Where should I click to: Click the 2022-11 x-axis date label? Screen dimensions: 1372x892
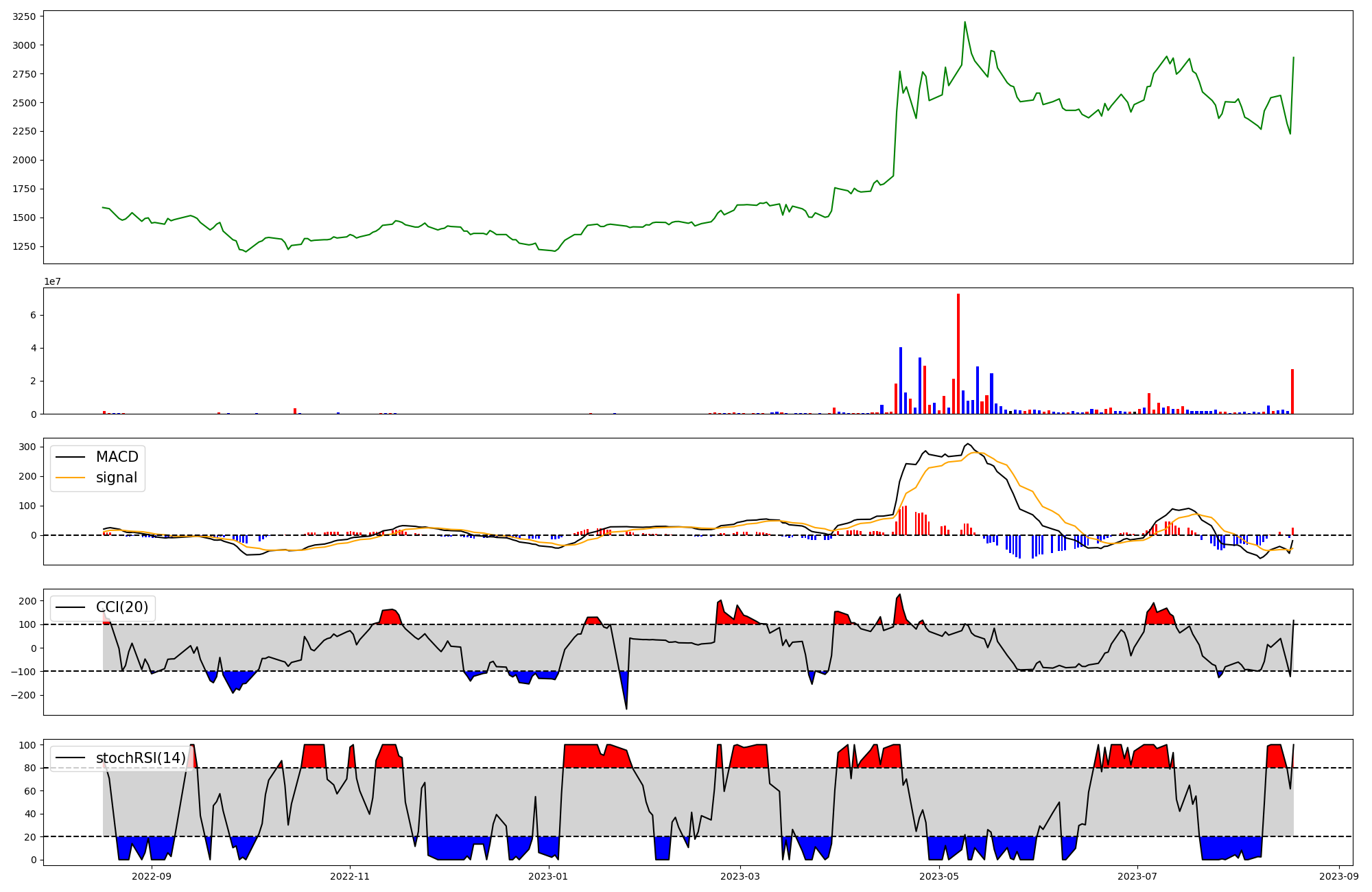(350, 876)
